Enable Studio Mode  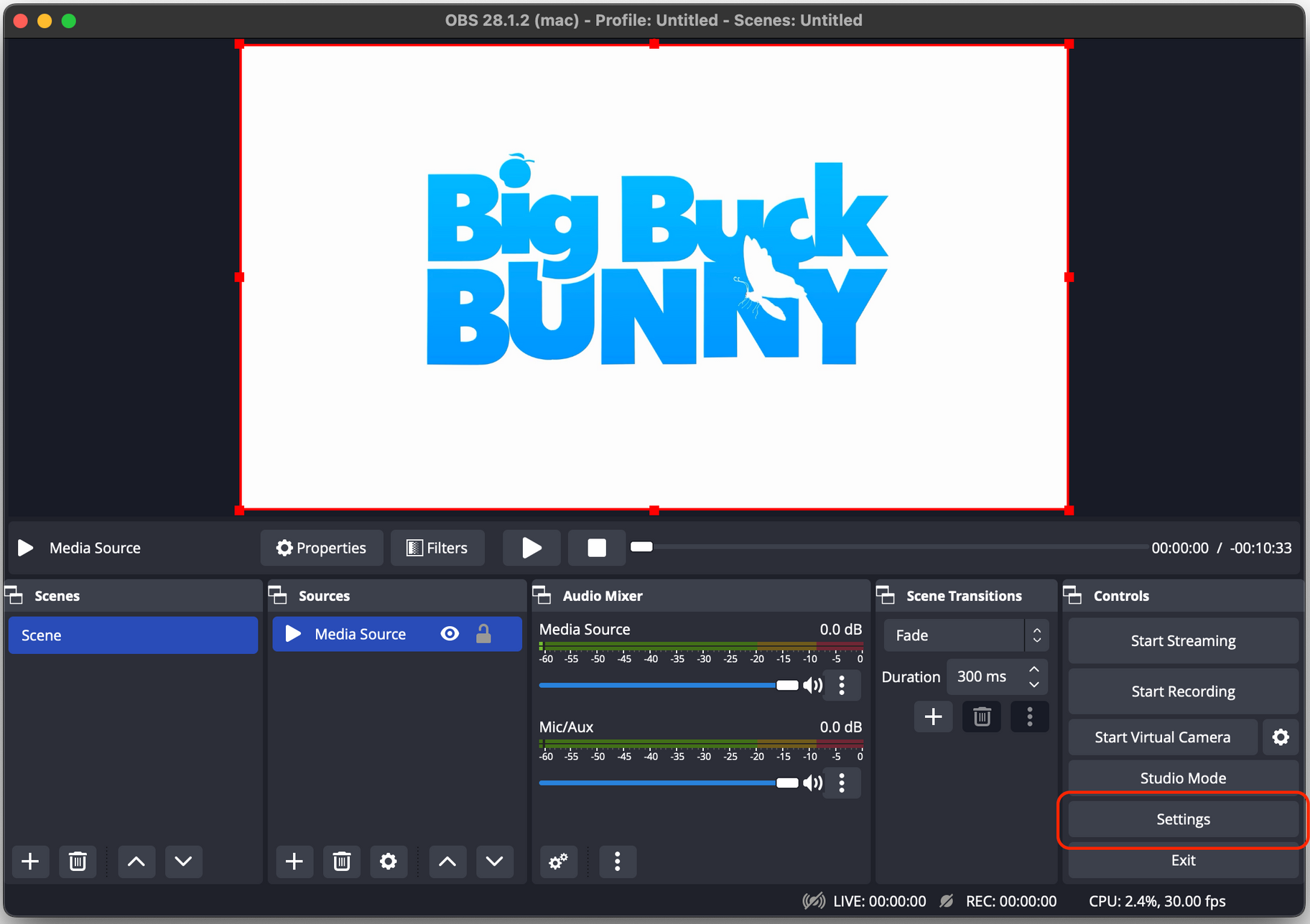click(x=1182, y=777)
